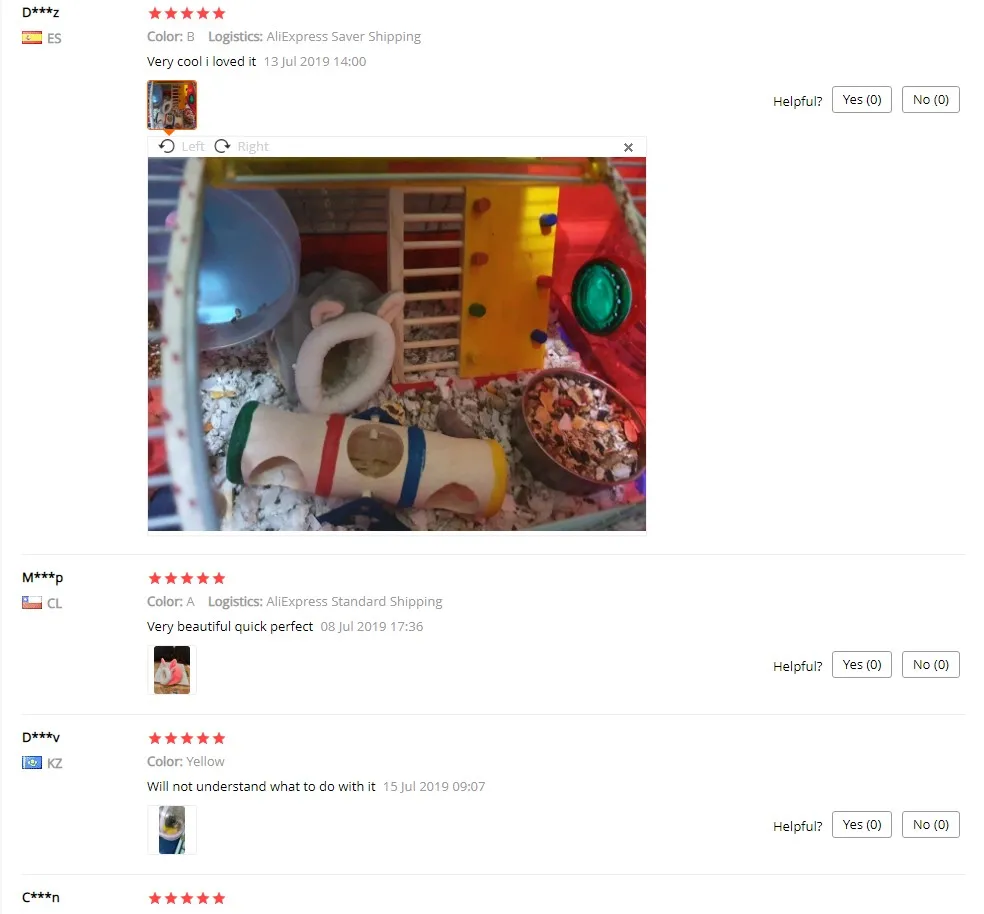Click the star rating on D***v's review
This screenshot has height=914, width=984.
click(186, 738)
